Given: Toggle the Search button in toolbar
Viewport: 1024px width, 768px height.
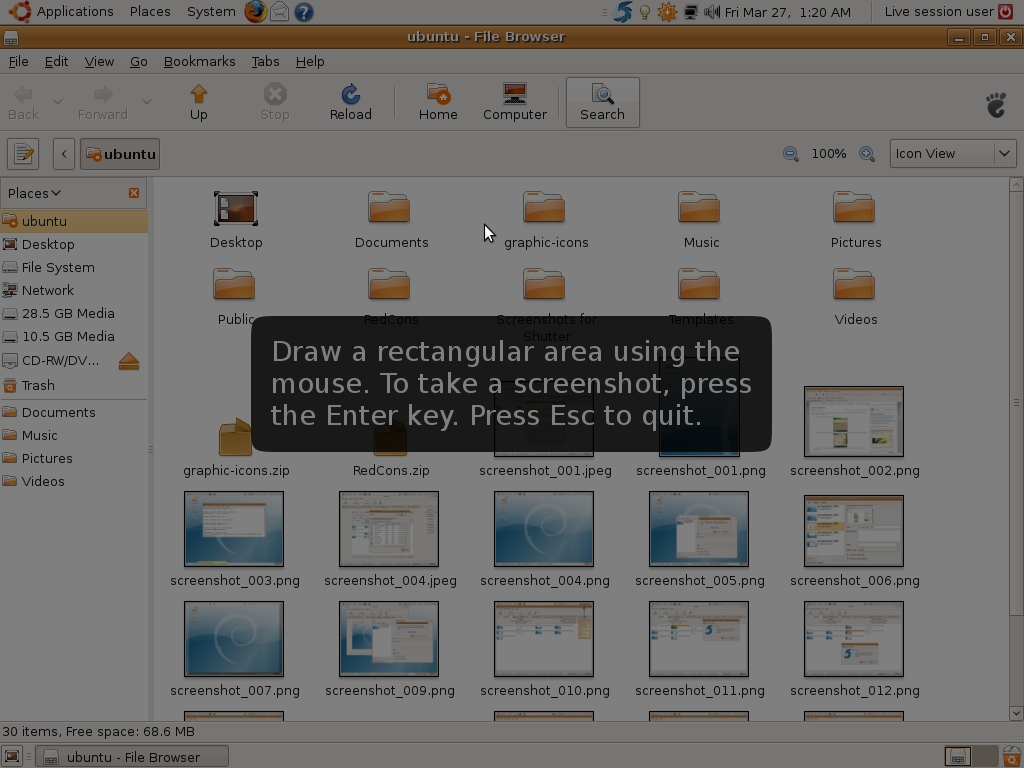Looking at the screenshot, I should pos(602,103).
